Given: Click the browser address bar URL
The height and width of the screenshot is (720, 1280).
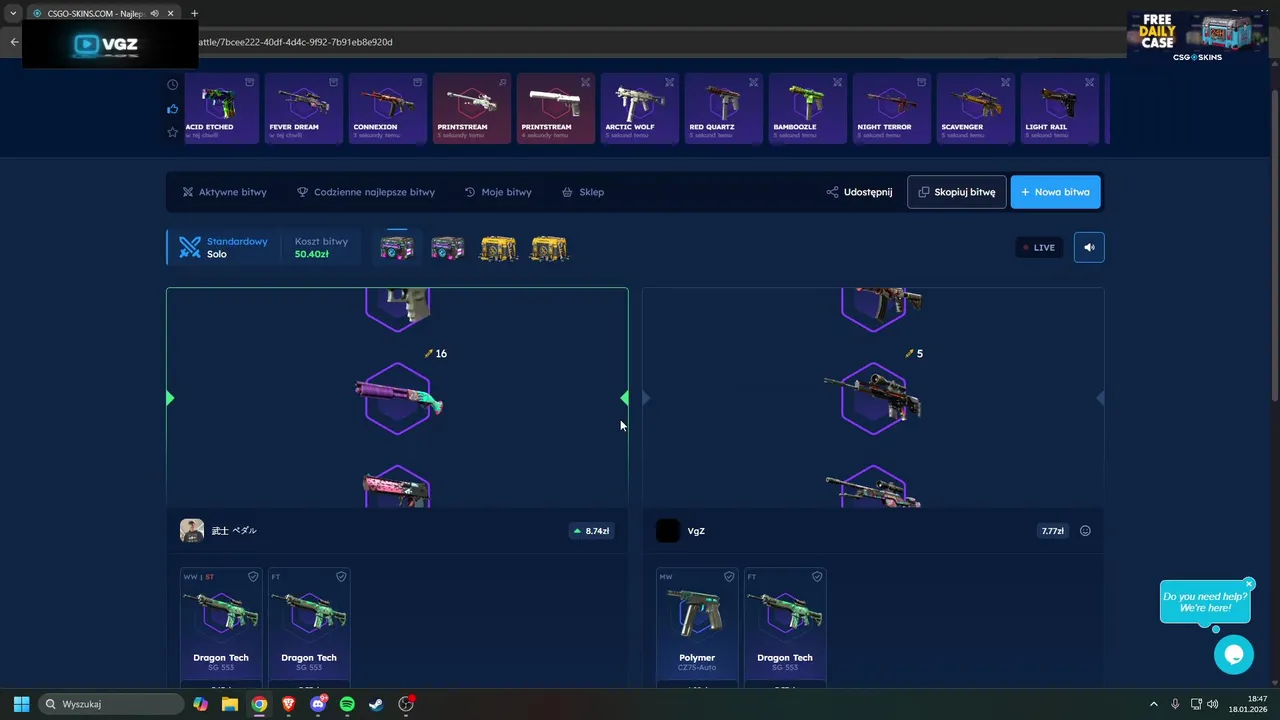Looking at the screenshot, I should pos(295,42).
